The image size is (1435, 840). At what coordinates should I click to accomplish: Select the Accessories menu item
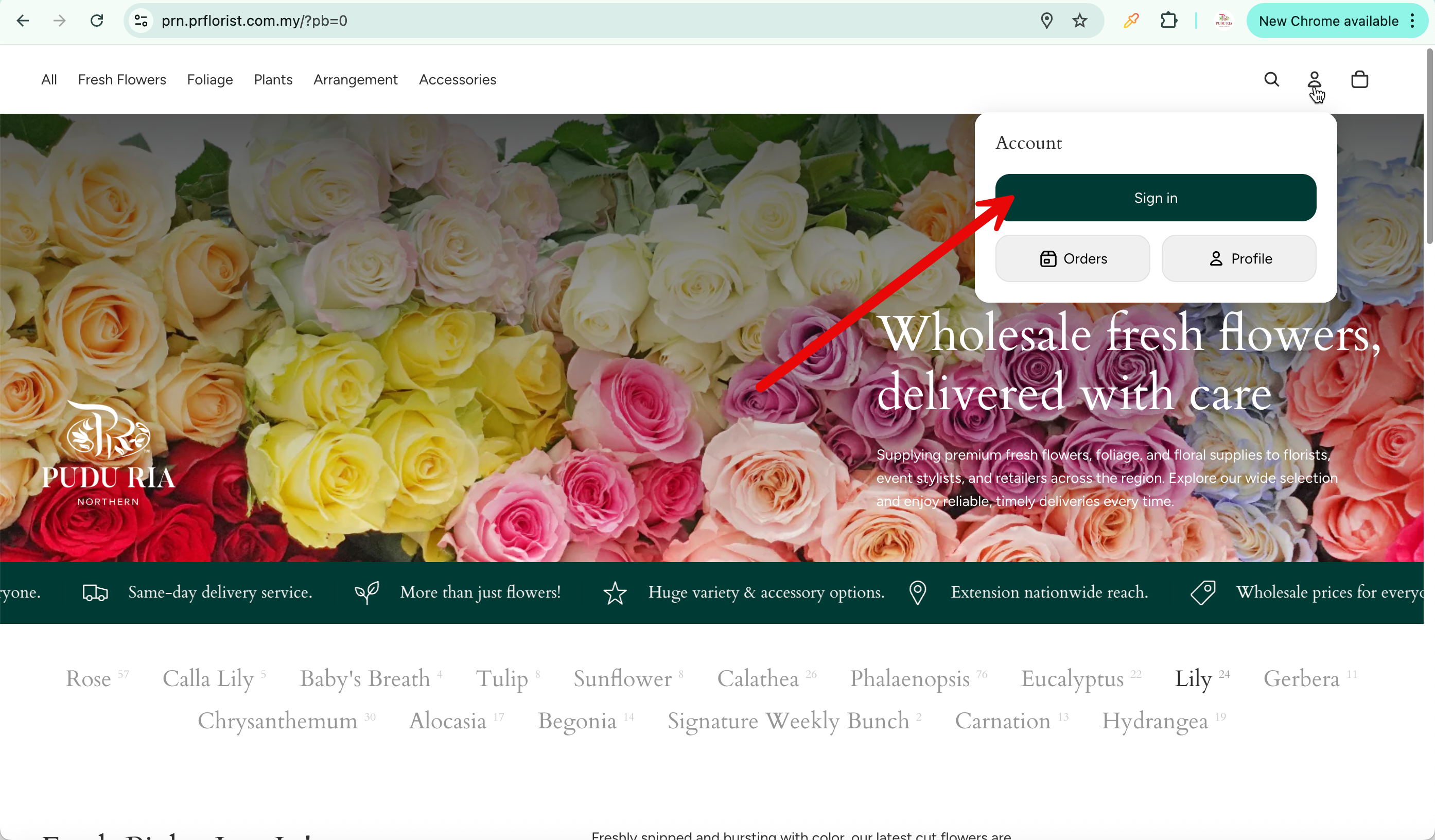tap(457, 80)
